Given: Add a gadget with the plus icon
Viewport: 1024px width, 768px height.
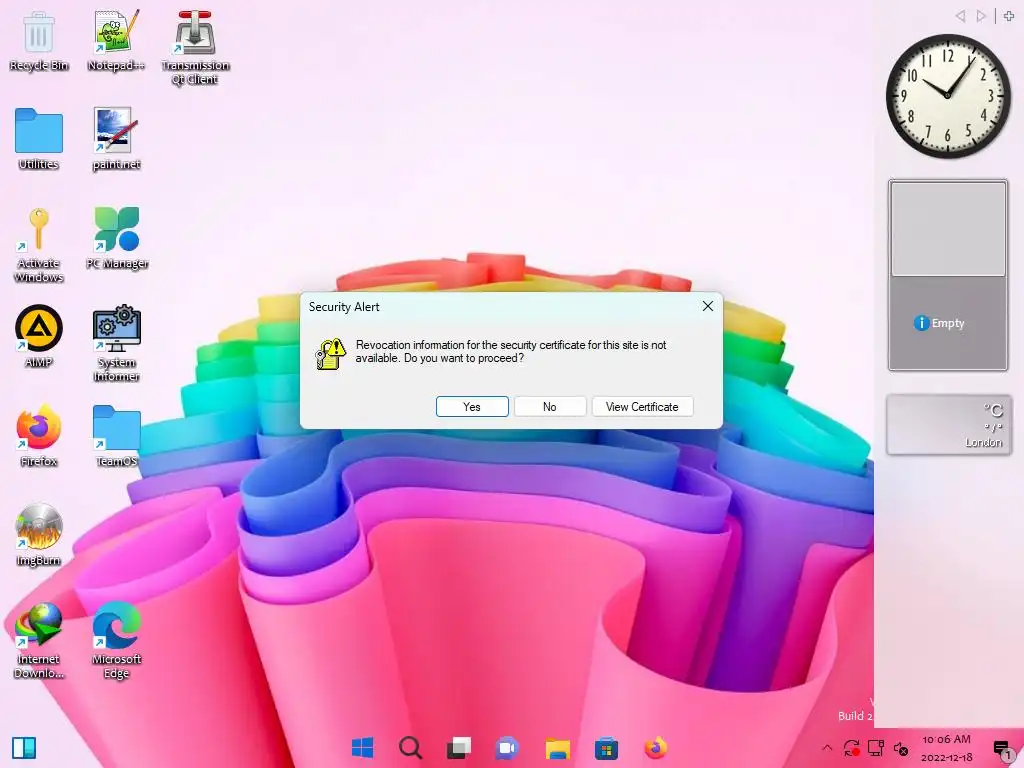Looking at the screenshot, I should 1008,16.
